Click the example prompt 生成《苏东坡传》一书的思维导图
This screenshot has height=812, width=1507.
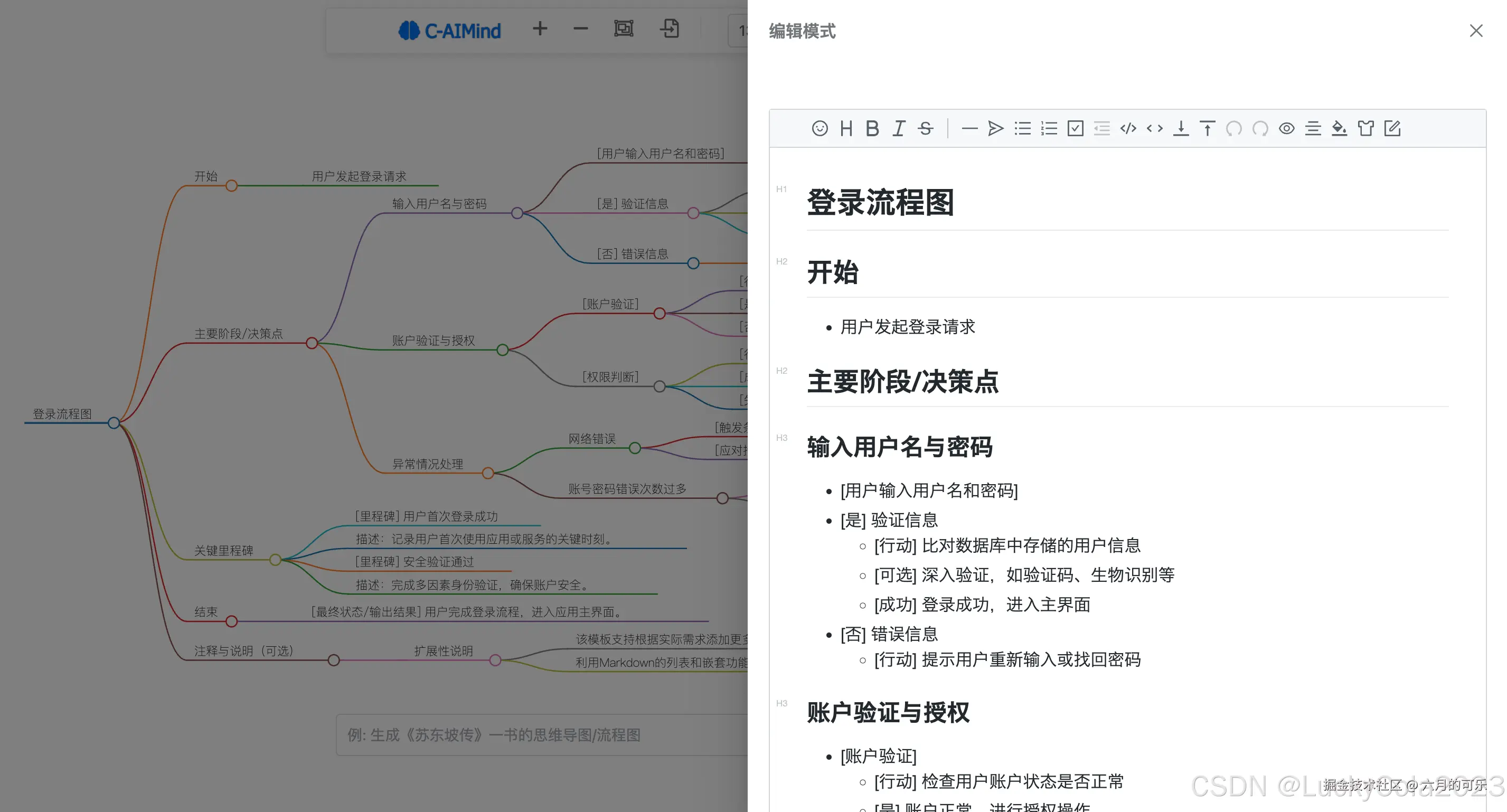494,735
